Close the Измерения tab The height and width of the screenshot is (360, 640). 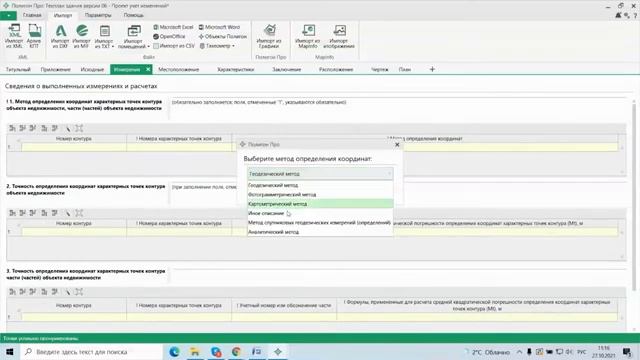coord(148,69)
